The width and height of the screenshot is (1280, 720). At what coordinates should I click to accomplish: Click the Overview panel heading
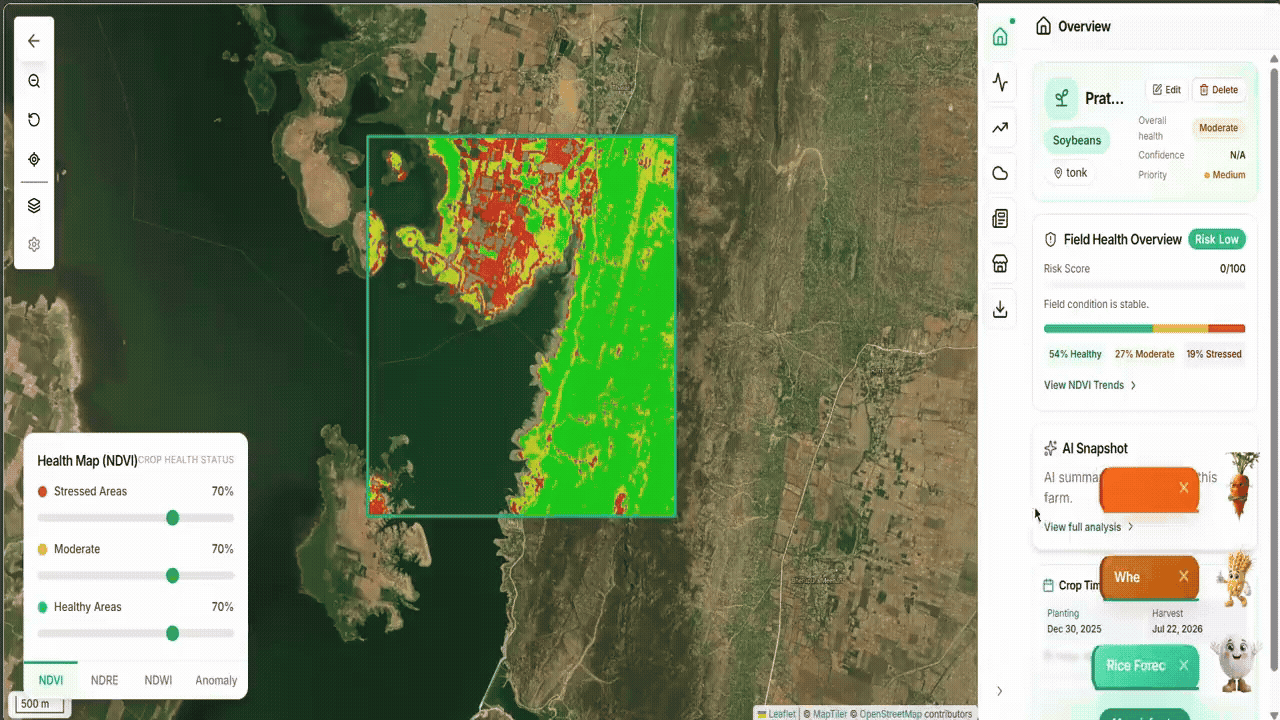[1084, 27]
